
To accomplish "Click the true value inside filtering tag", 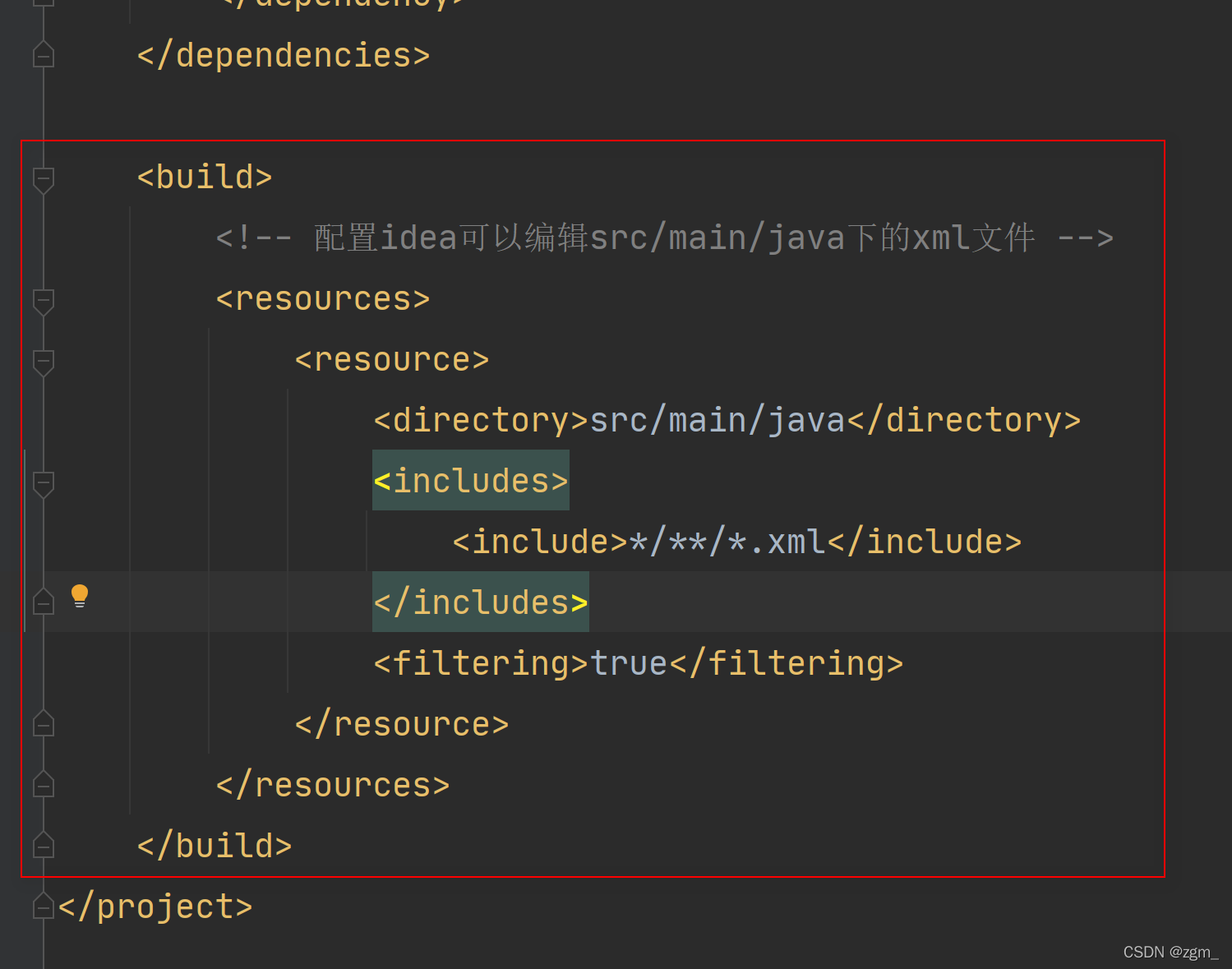I will coord(629,664).
